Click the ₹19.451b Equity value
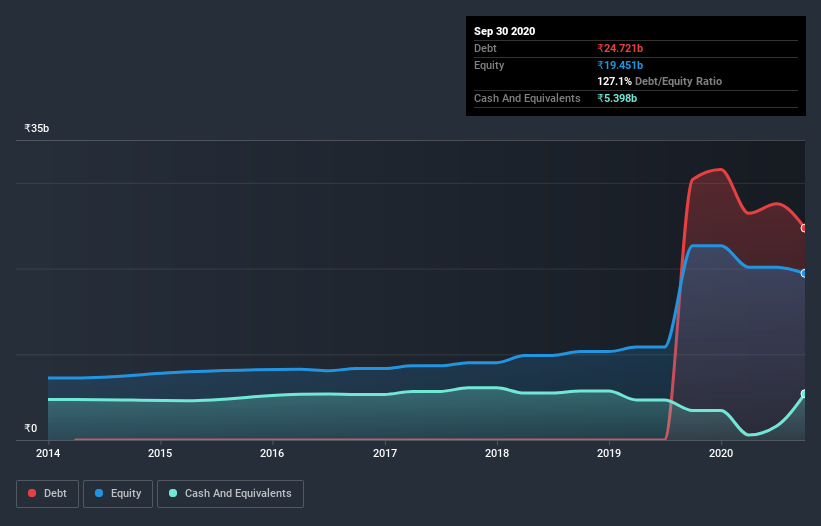 [x=620, y=65]
